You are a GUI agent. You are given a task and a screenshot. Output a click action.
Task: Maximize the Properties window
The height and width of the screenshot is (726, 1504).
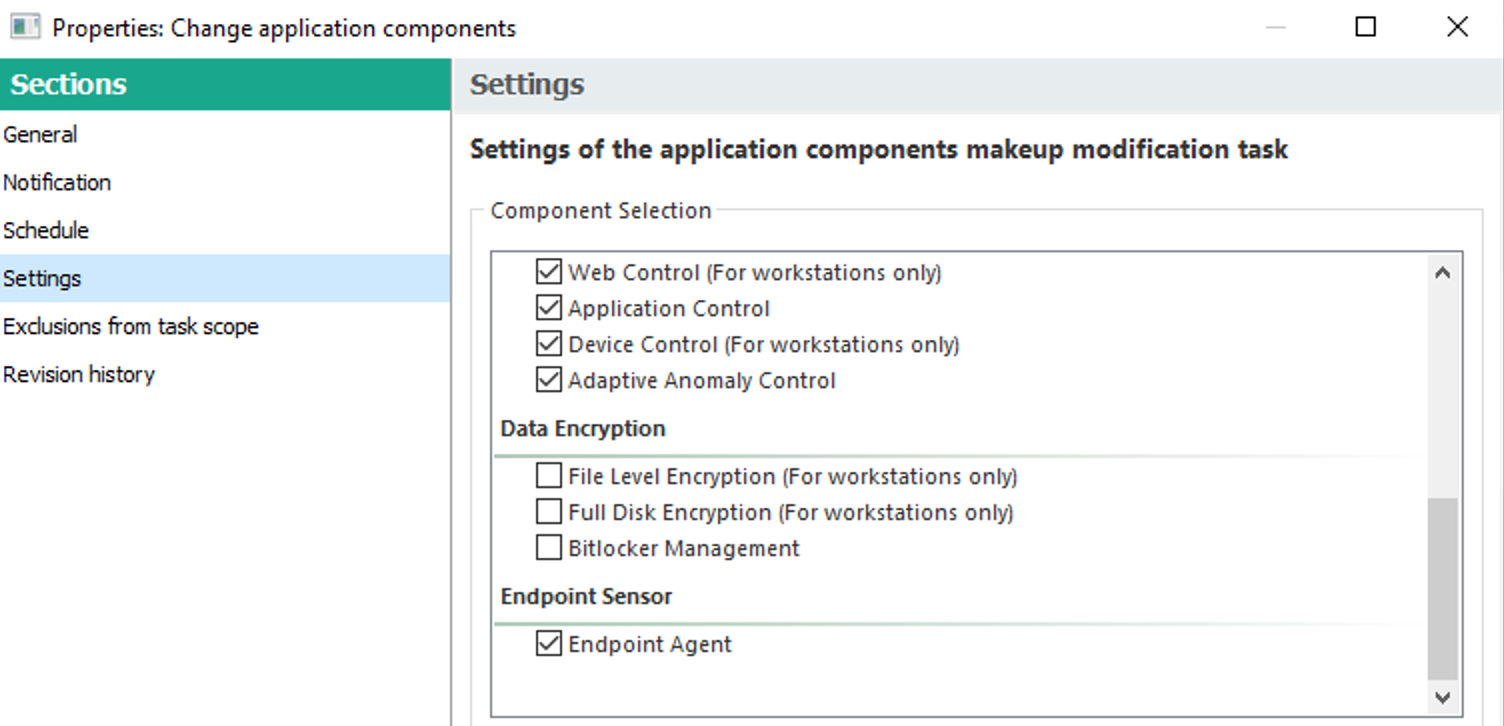[1366, 27]
